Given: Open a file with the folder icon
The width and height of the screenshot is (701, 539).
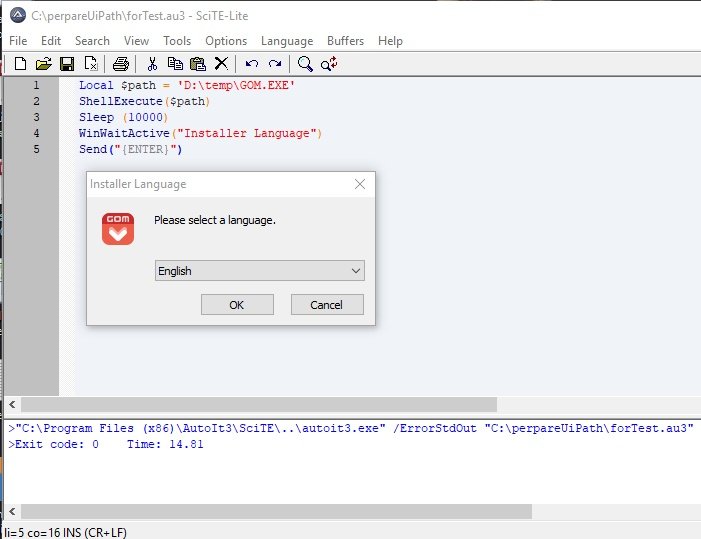Looking at the screenshot, I should point(43,64).
